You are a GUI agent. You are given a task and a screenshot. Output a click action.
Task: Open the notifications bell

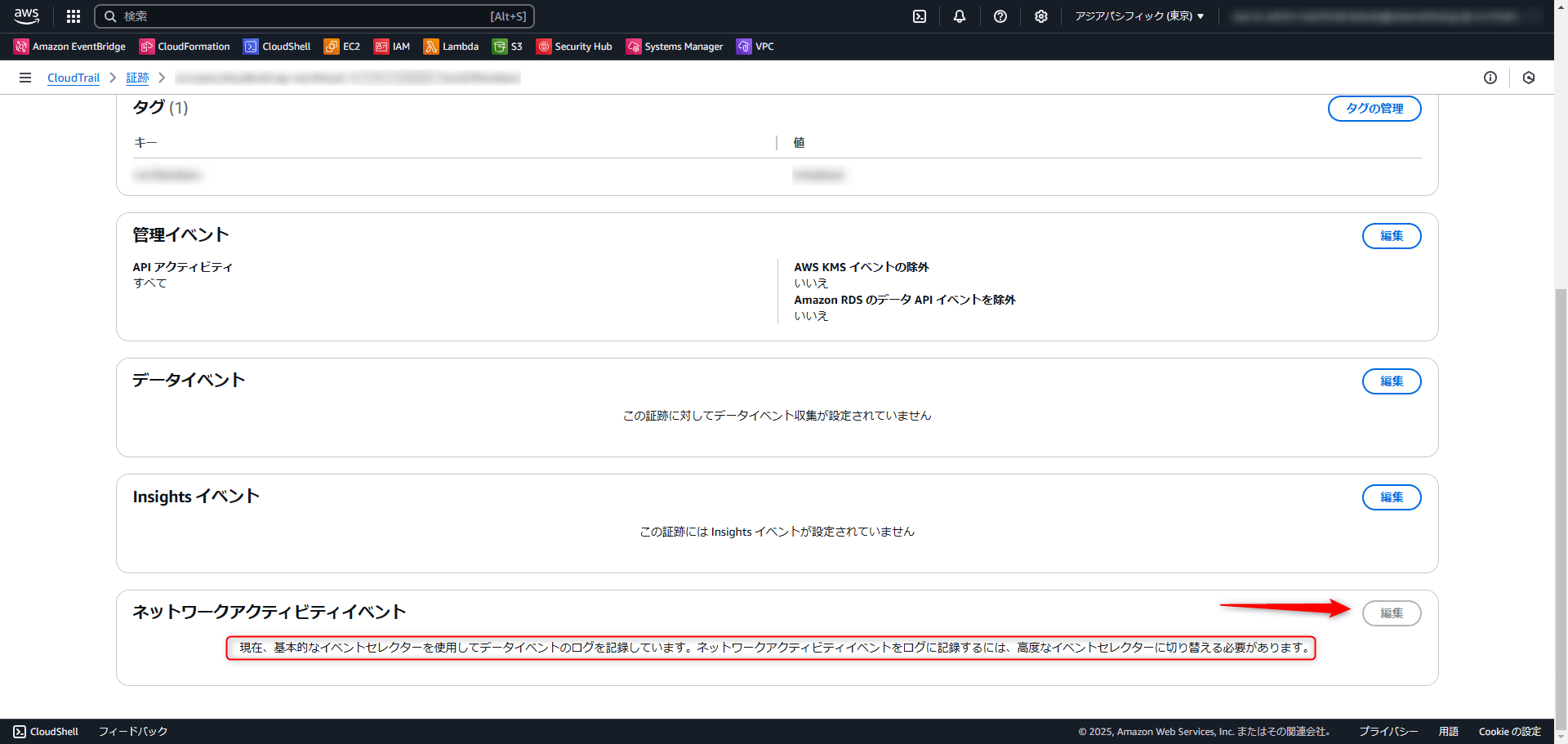click(960, 16)
